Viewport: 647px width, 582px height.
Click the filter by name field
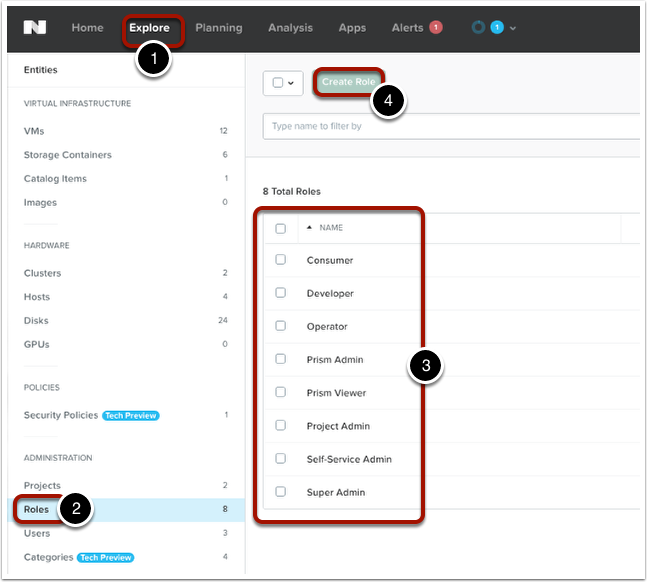tap(450, 126)
